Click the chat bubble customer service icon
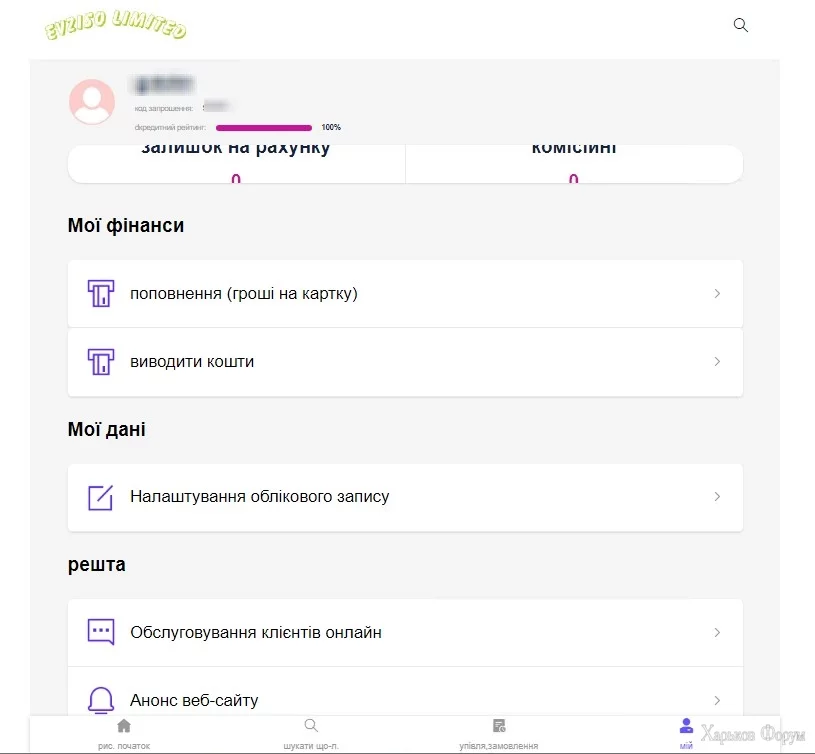Screen dimensions: 815x754 [x=101, y=633]
